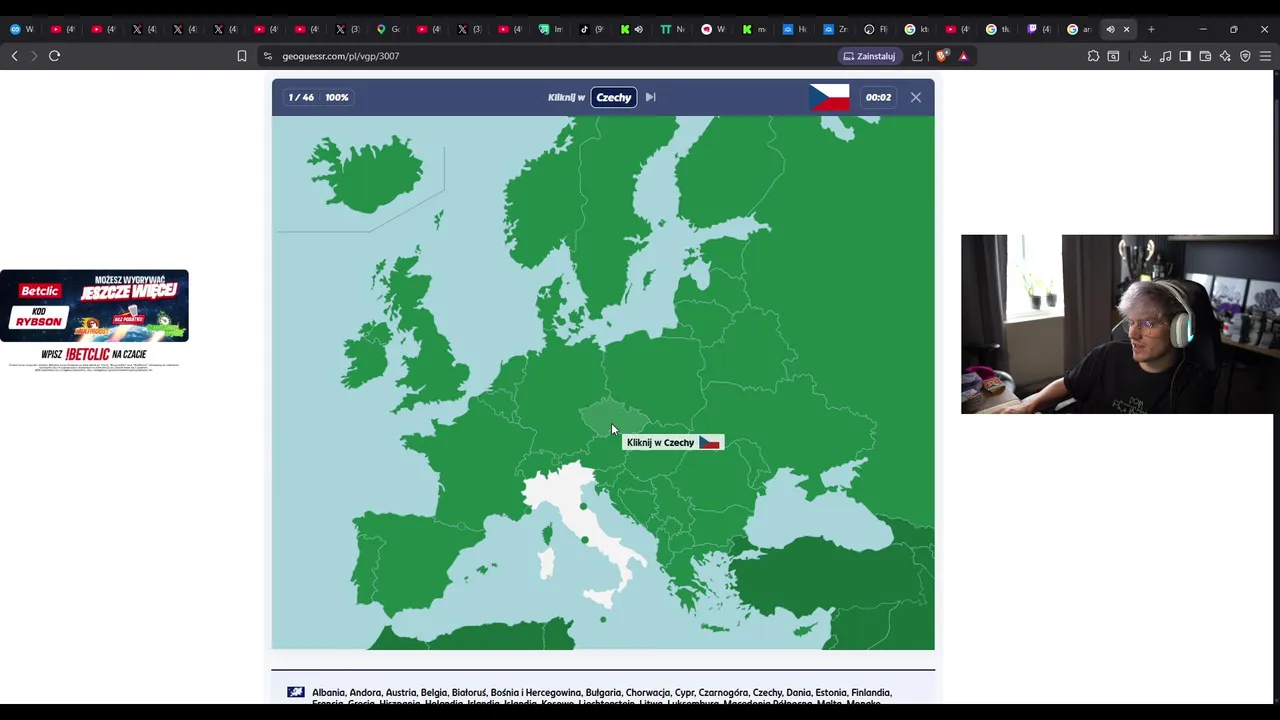Image resolution: width=1280 pixels, height=720 pixels.
Task: Click 'Austria' in the country list
Action: click(400, 692)
